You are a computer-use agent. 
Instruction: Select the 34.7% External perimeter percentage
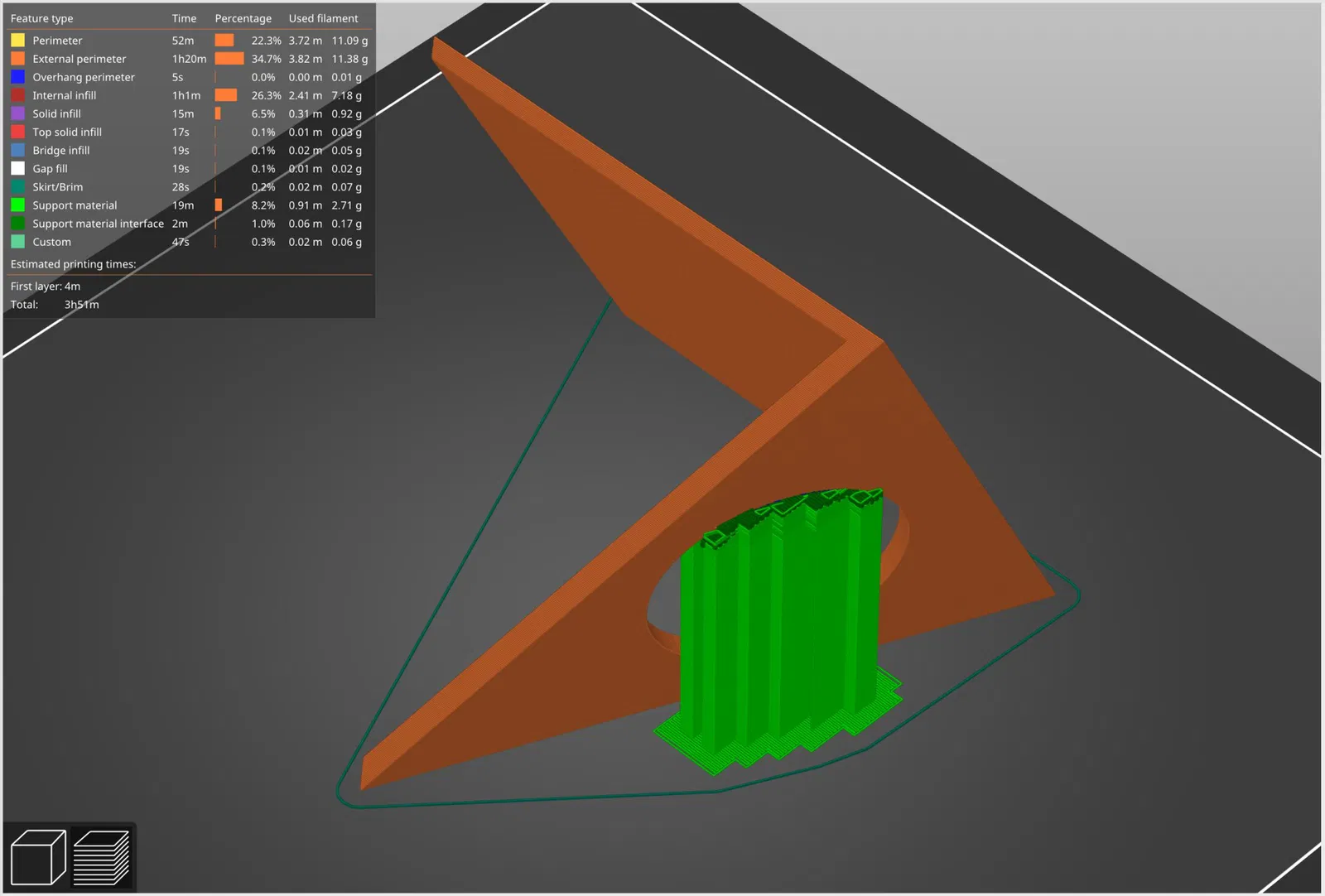click(x=267, y=59)
